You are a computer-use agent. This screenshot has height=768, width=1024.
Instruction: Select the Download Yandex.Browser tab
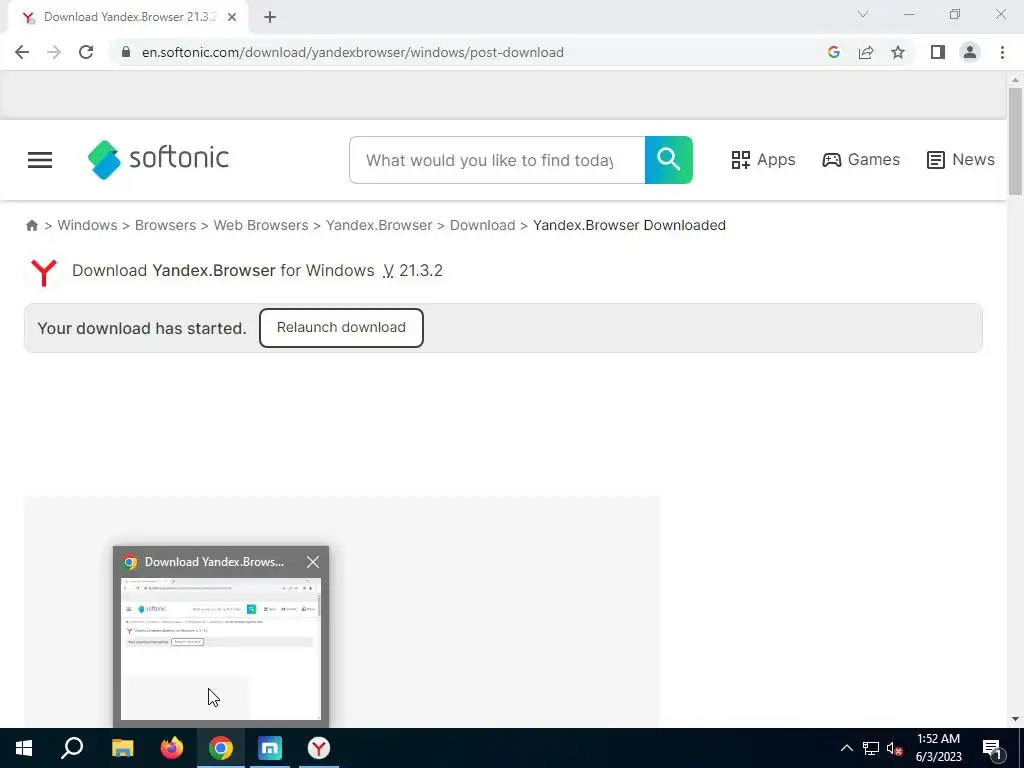[129, 17]
